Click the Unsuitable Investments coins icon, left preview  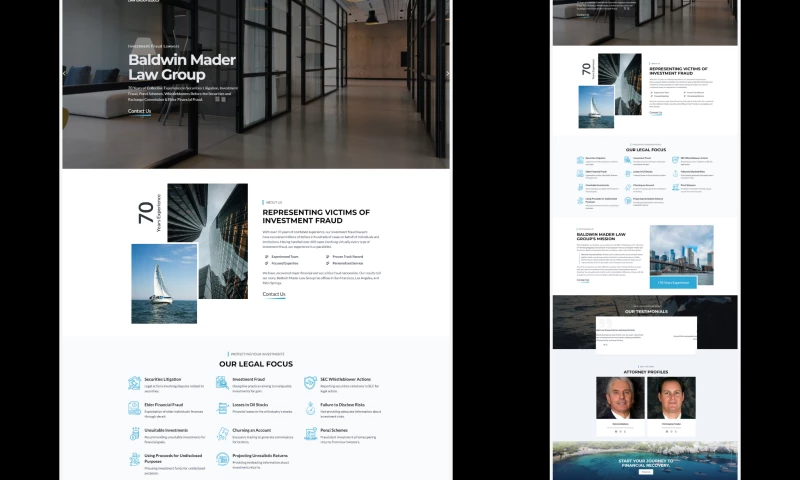(x=134, y=434)
